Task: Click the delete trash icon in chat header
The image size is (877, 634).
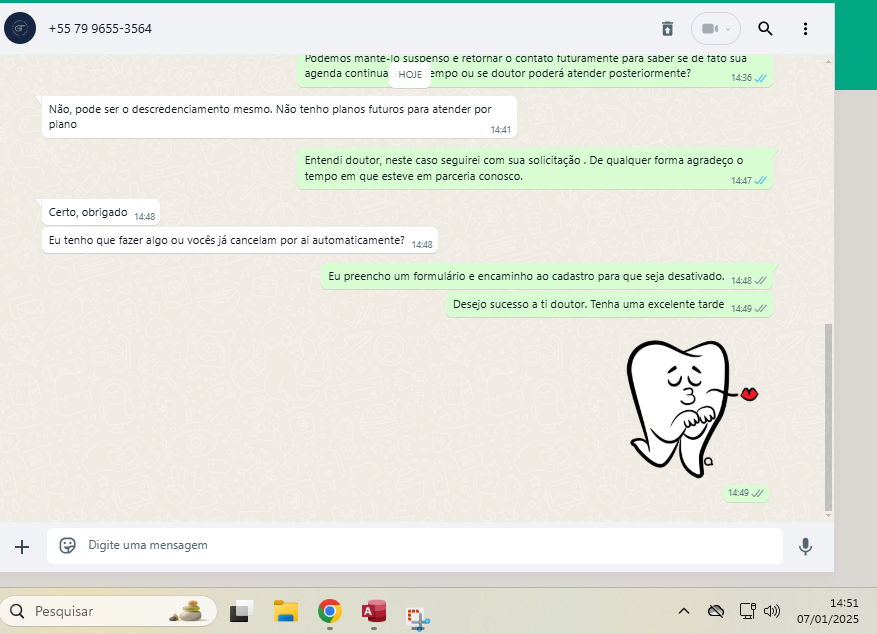Action: click(x=667, y=29)
